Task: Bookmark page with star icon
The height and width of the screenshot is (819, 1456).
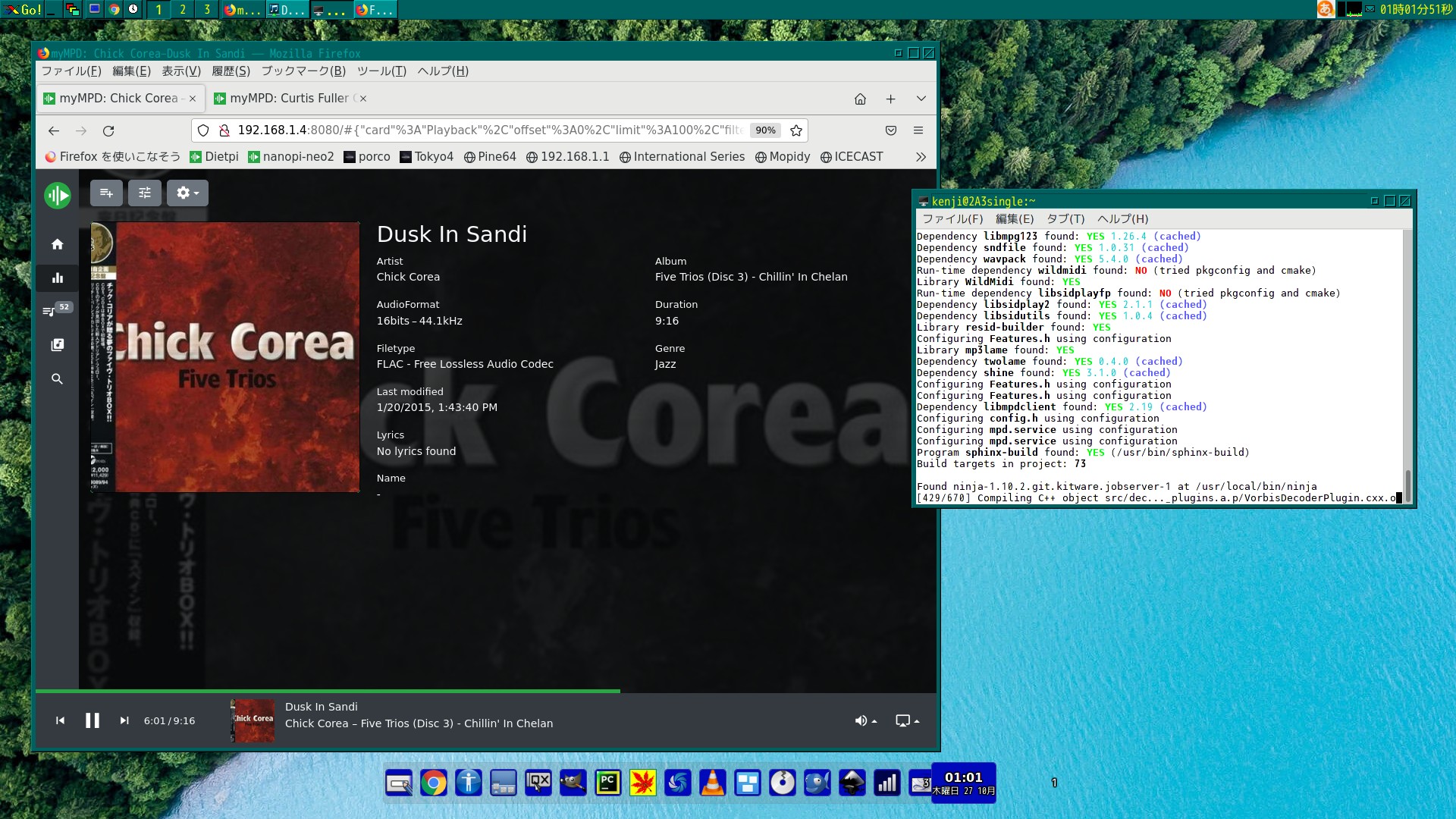Action: pos(795,130)
